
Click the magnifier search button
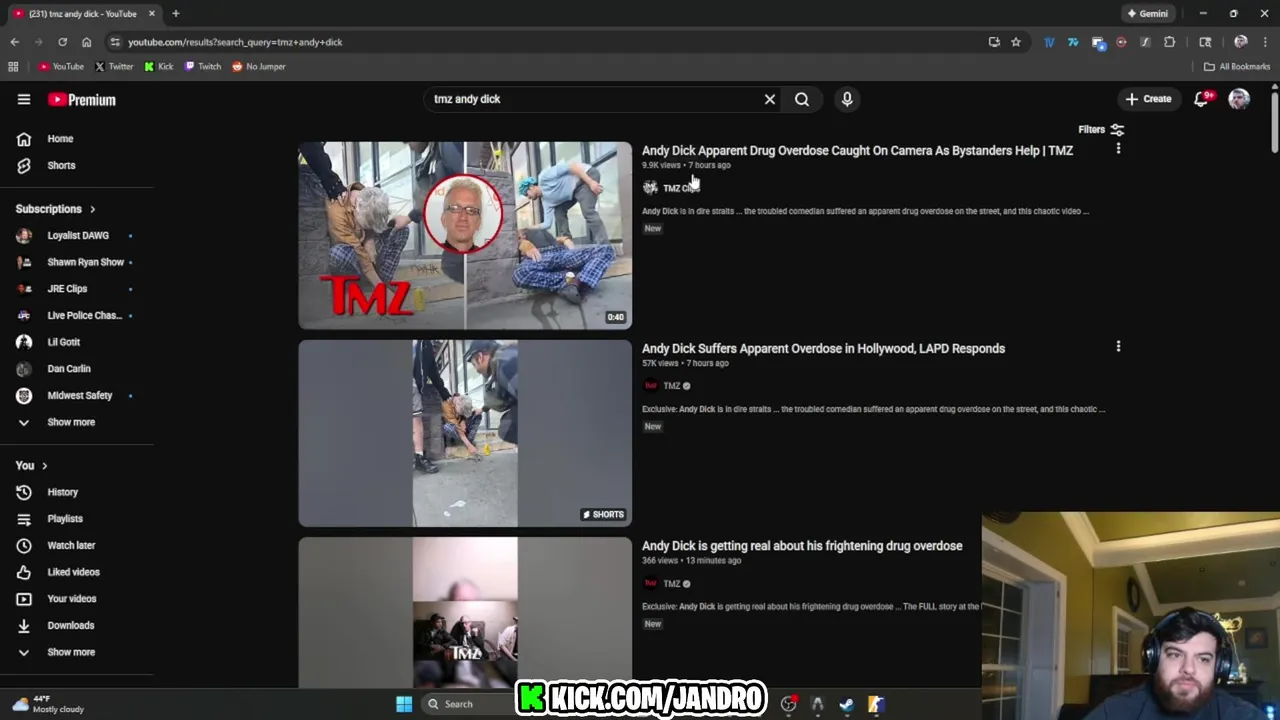click(x=802, y=99)
